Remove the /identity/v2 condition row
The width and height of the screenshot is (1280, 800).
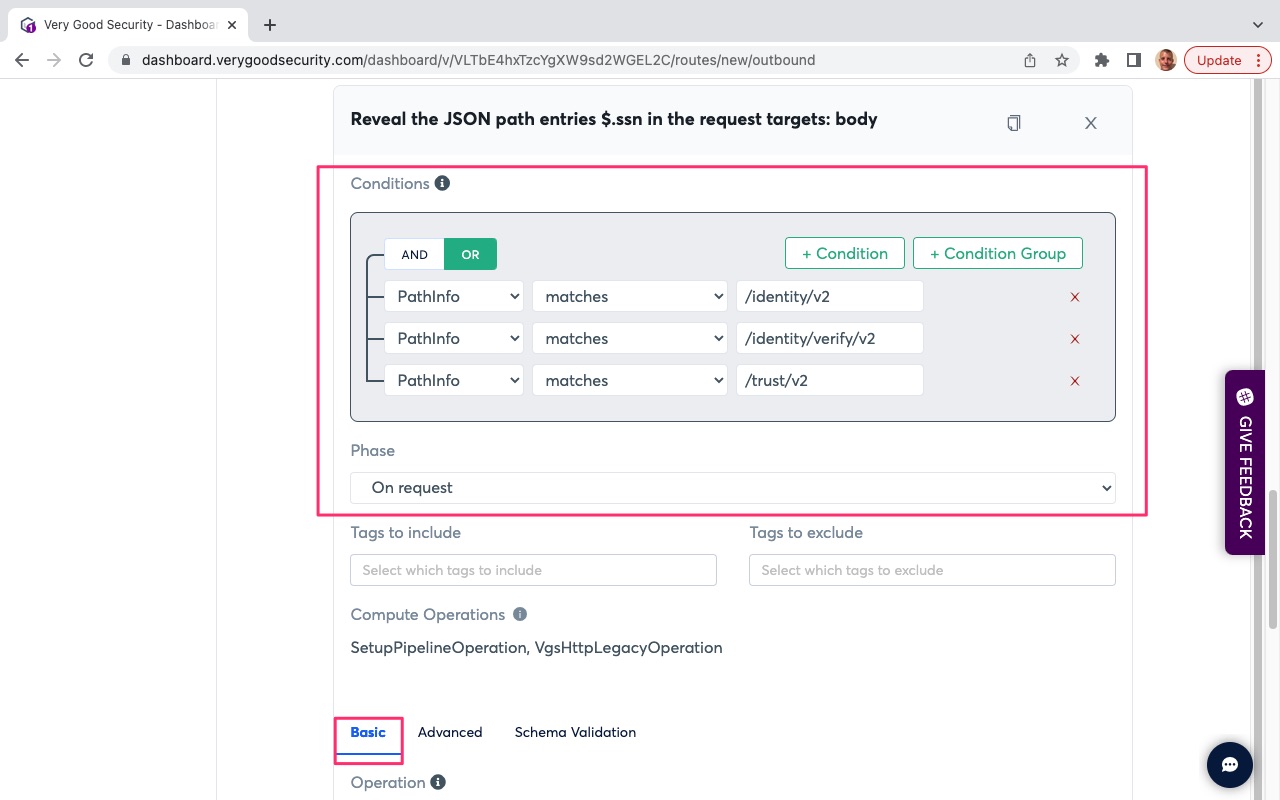tap(1075, 297)
